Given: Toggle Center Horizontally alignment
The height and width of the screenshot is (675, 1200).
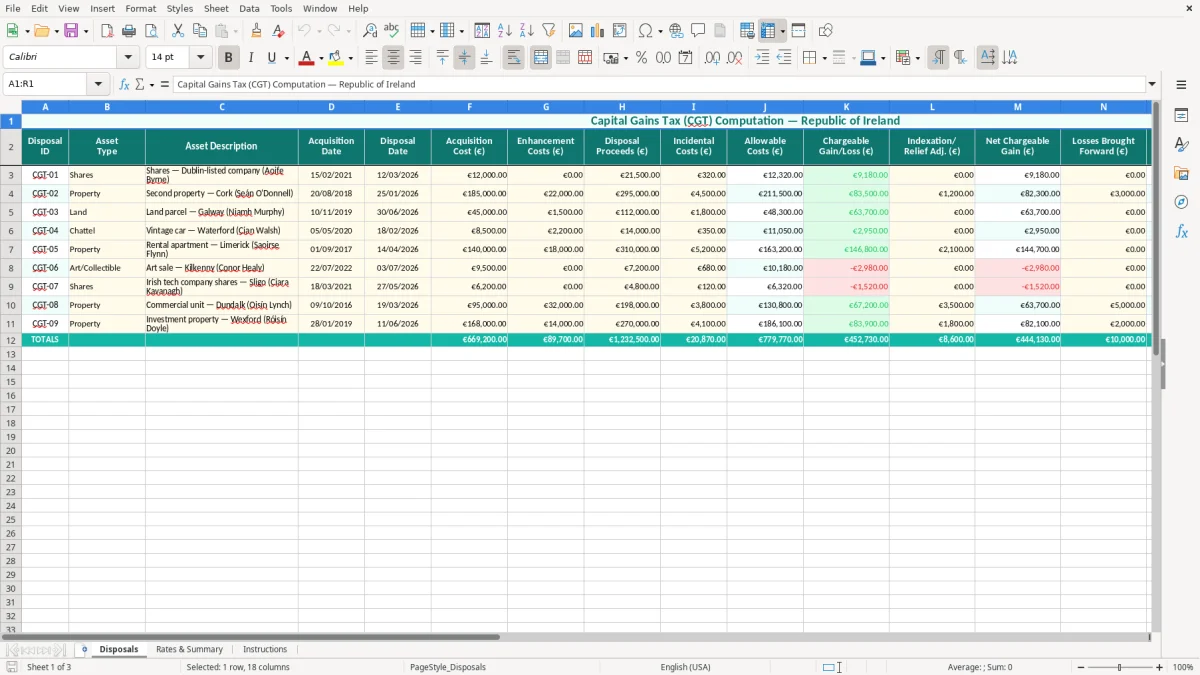Looking at the screenshot, I should point(393,58).
